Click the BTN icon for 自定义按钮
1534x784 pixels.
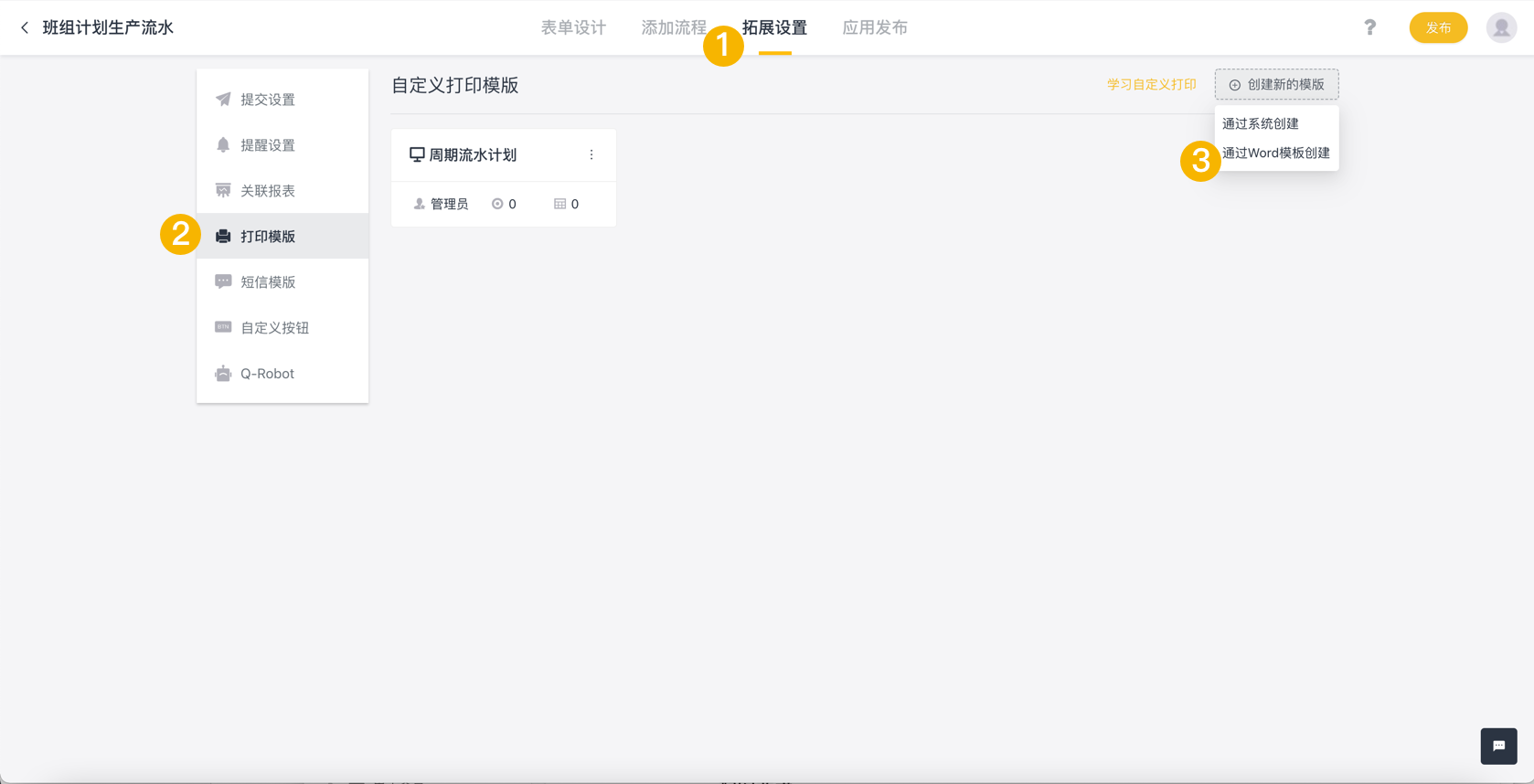tap(223, 327)
